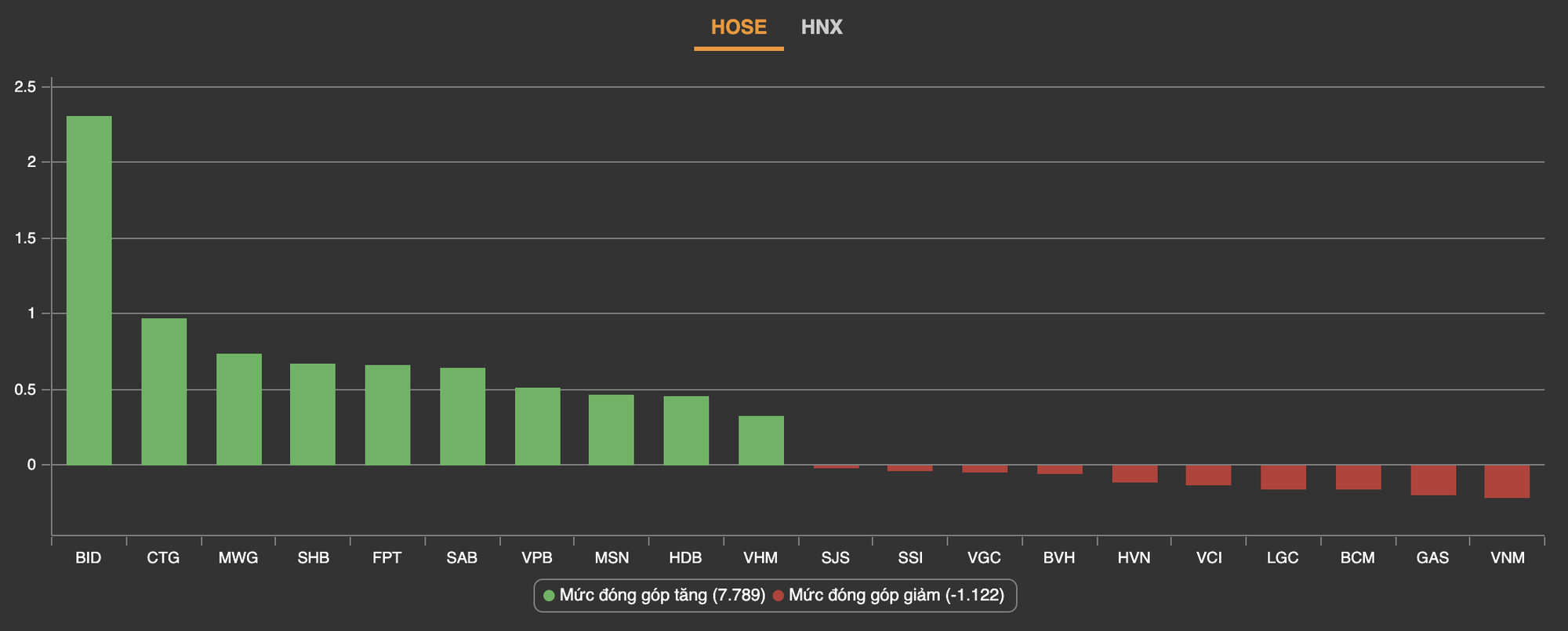Click the CTG axis label

(163, 558)
